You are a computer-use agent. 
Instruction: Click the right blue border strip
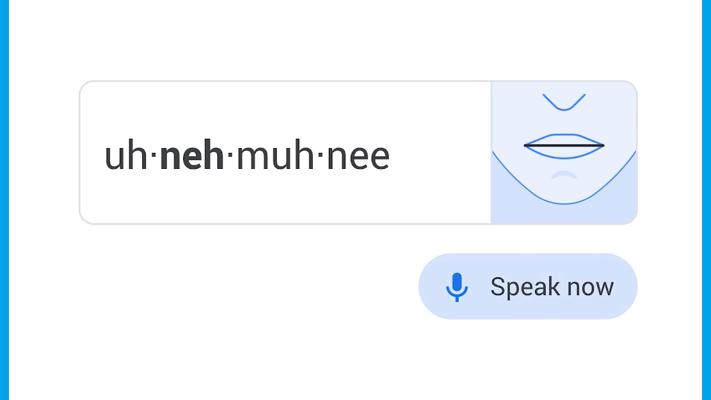707,200
